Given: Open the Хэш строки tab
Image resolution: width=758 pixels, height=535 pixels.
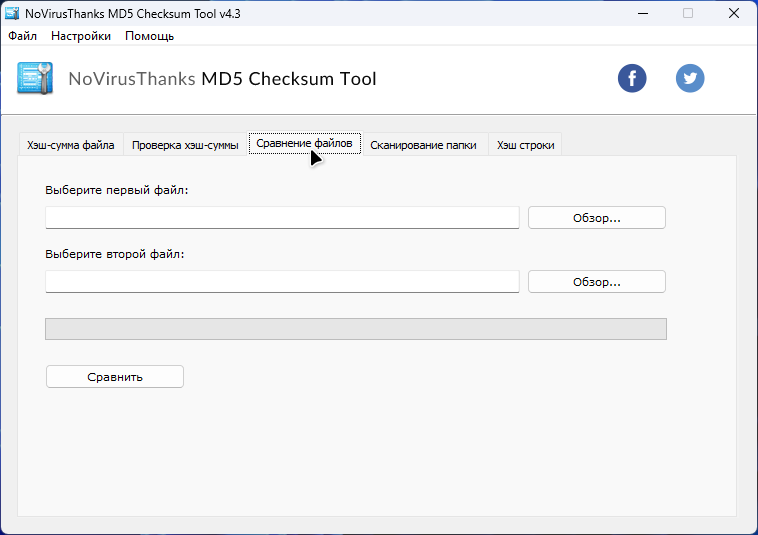Looking at the screenshot, I should point(525,145).
